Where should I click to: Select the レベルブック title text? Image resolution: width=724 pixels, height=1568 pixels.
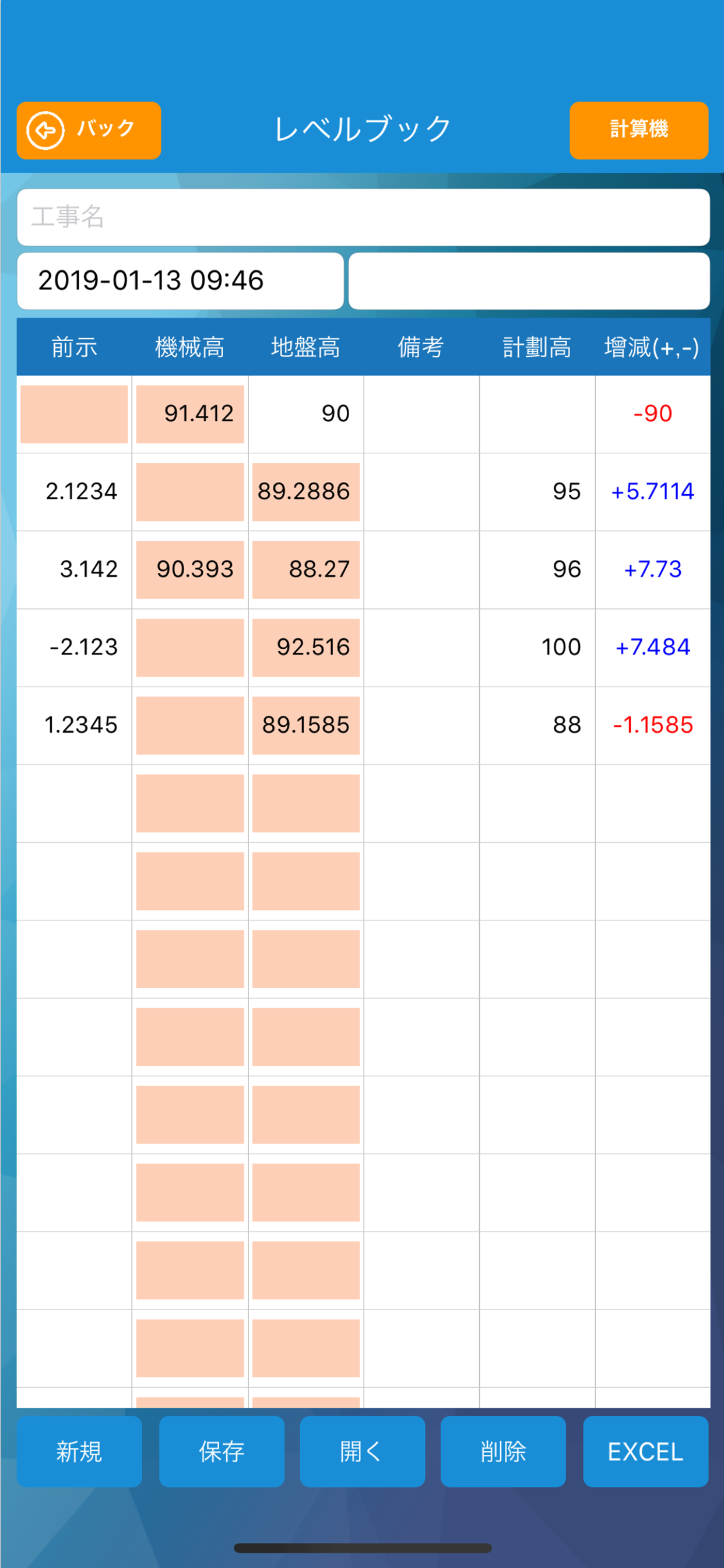[x=363, y=129]
